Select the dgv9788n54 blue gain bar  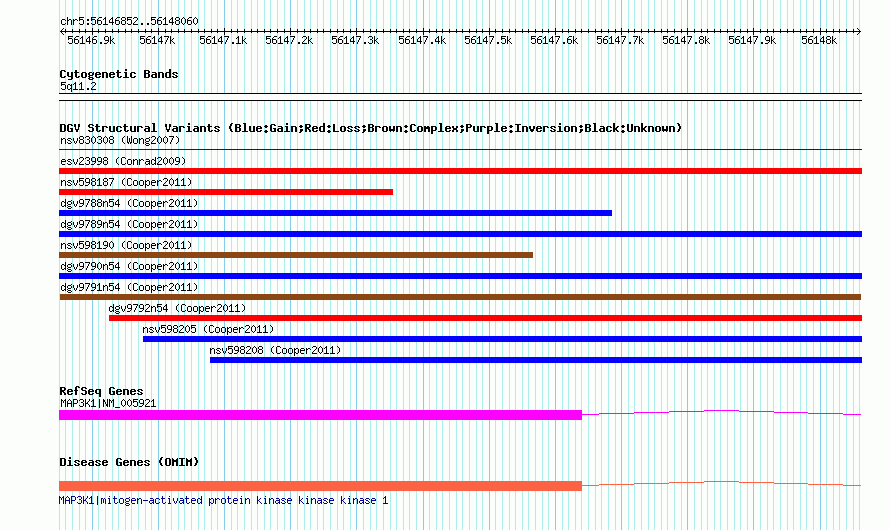pyautogui.click(x=335, y=213)
